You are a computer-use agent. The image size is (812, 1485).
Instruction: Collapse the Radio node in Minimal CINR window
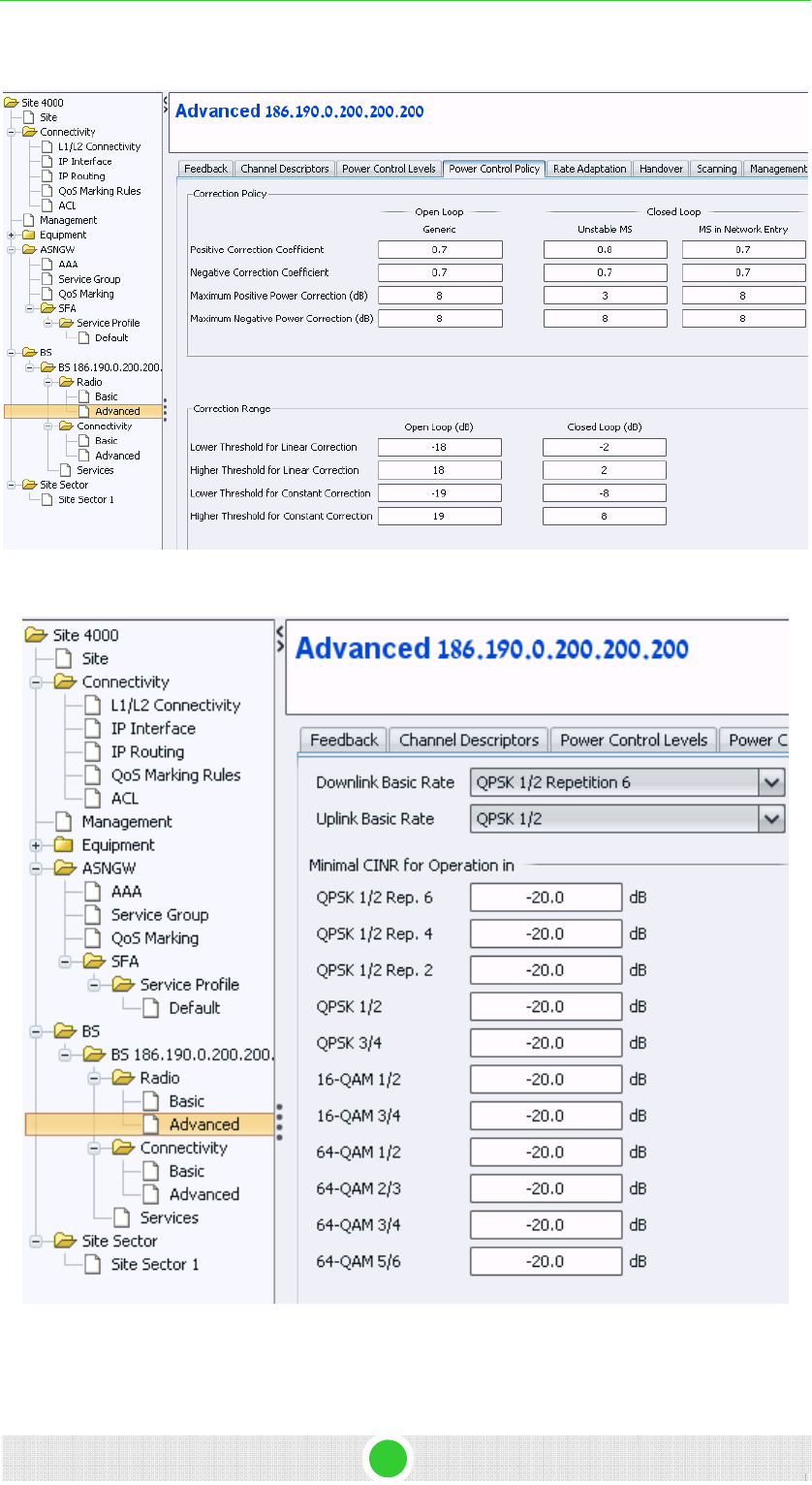coord(94,1078)
